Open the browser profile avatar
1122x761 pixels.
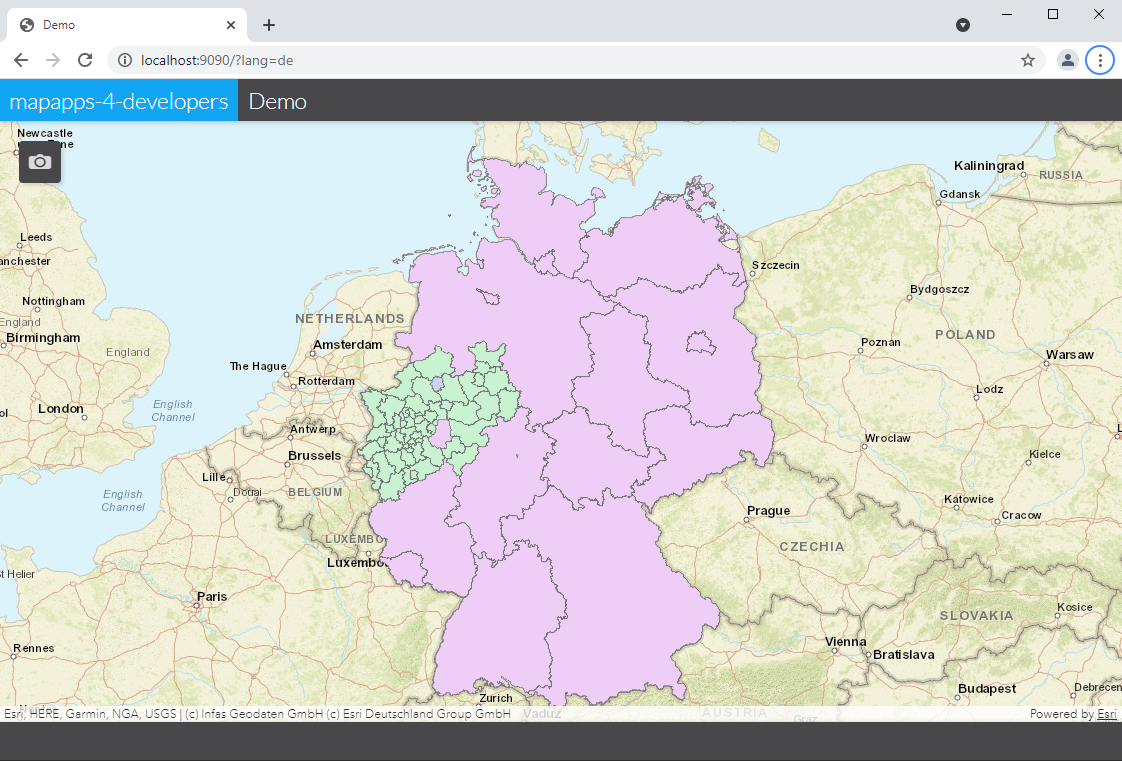tap(1067, 60)
